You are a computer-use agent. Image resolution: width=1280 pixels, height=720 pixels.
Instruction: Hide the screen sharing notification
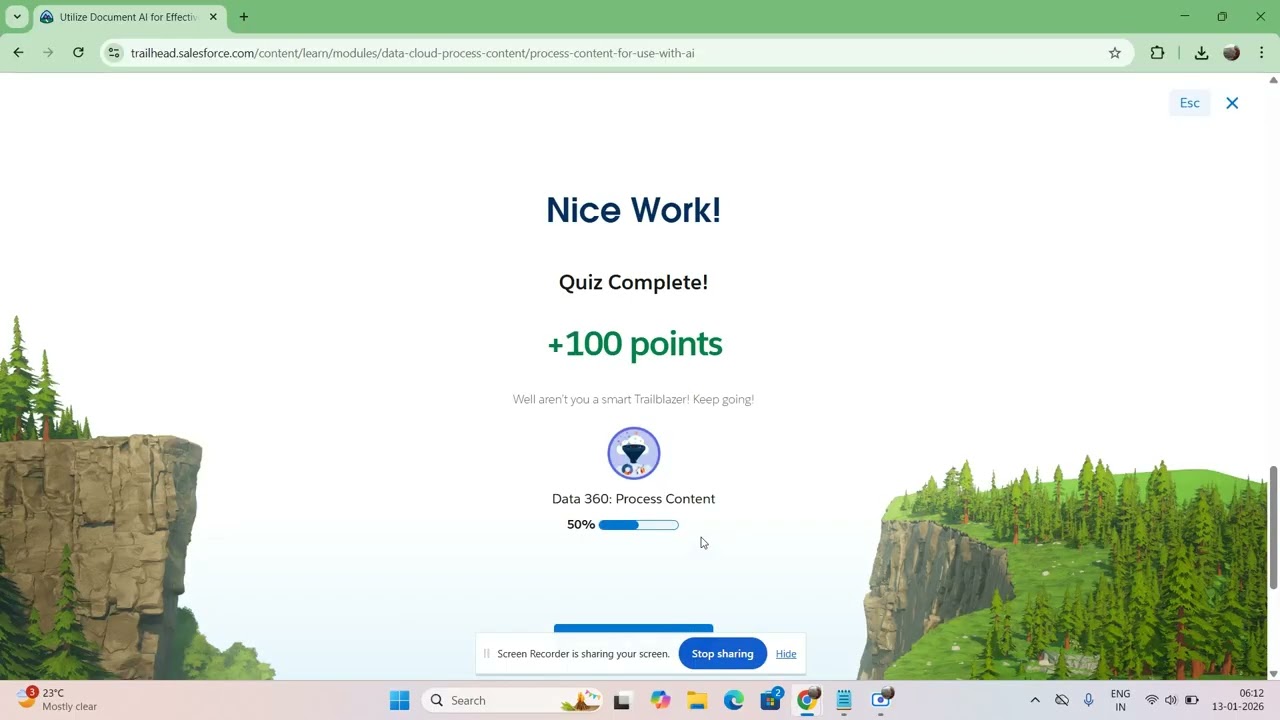[x=786, y=654]
